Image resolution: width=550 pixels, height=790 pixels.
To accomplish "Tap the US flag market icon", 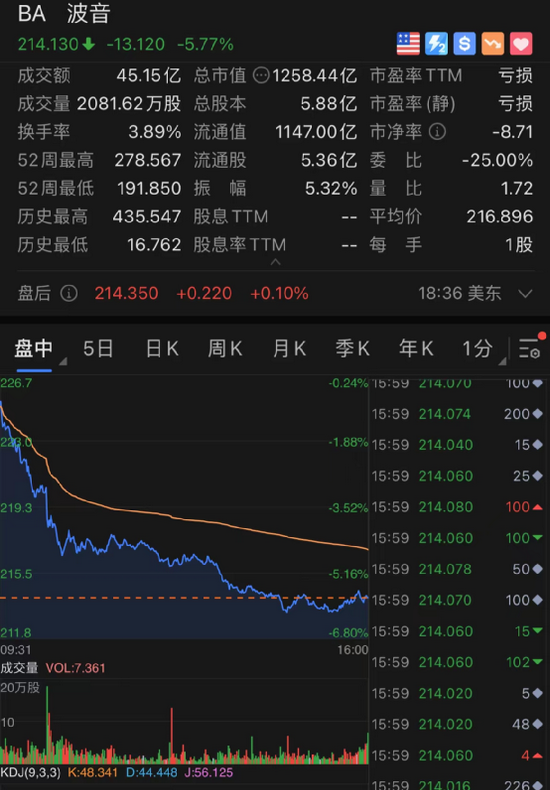I will [x=408, y=44].
